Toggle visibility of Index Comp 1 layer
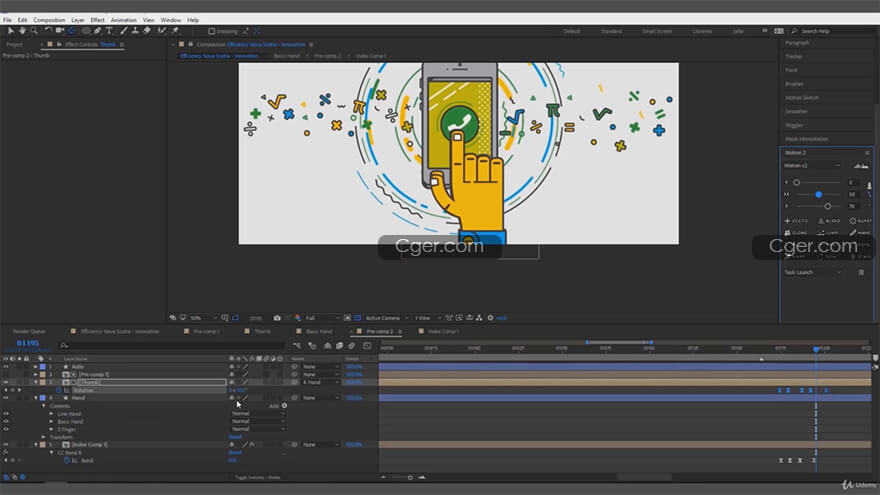This screenshot has width=880, height=495. [6, 444]
